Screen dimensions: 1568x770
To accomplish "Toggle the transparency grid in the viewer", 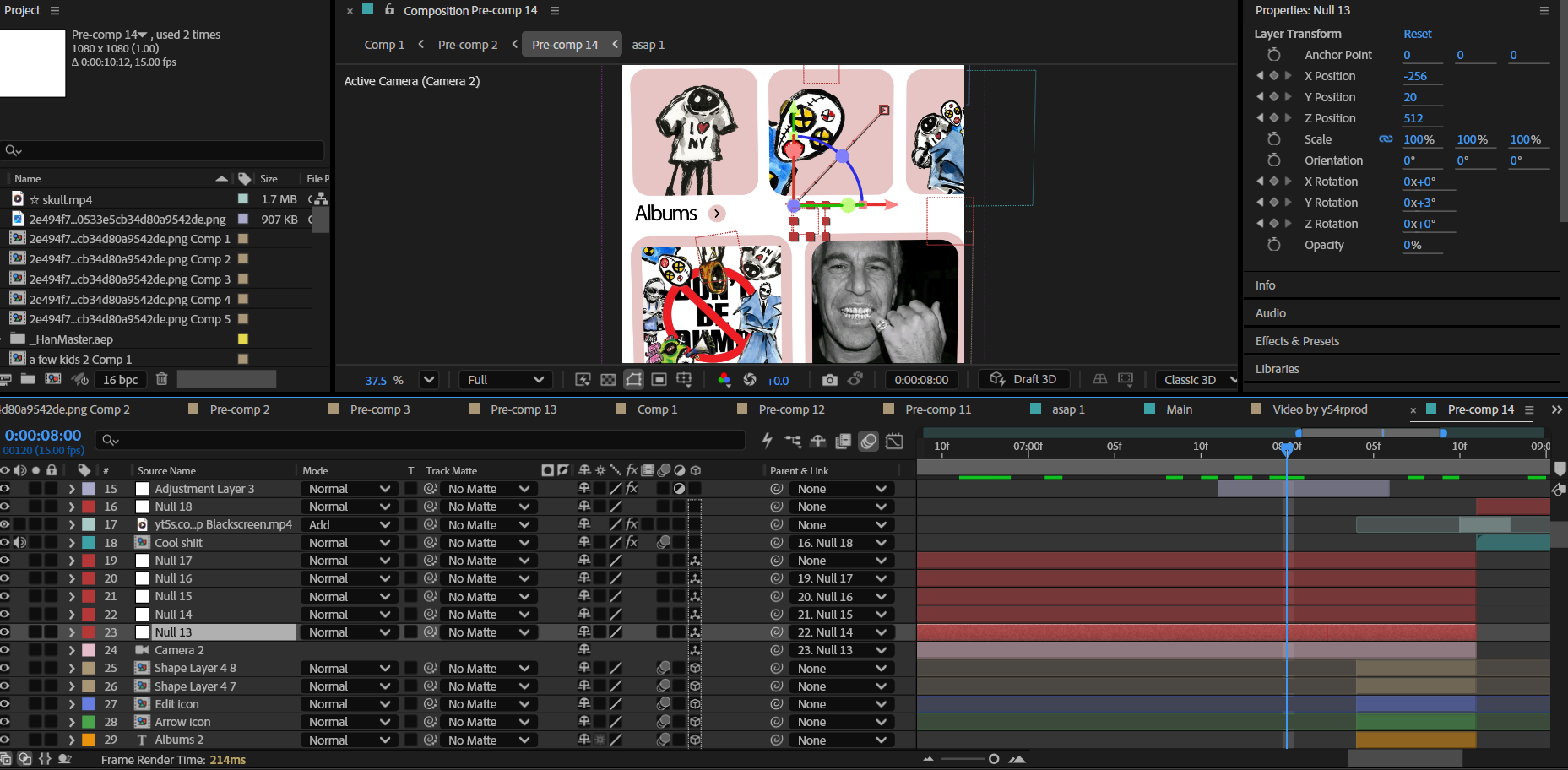I will 608,380.
